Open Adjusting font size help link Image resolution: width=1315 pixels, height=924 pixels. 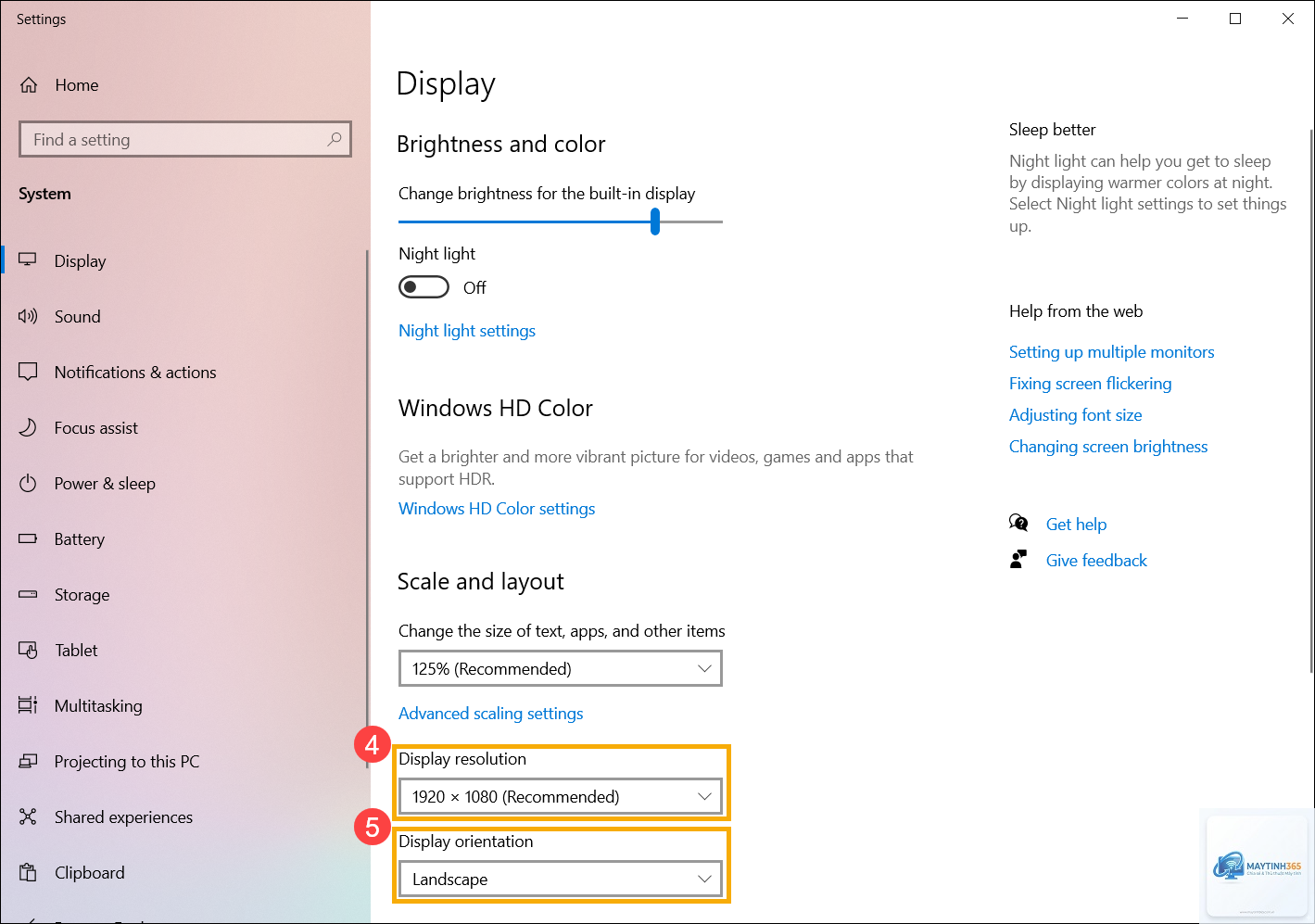tap(1075, 415)
